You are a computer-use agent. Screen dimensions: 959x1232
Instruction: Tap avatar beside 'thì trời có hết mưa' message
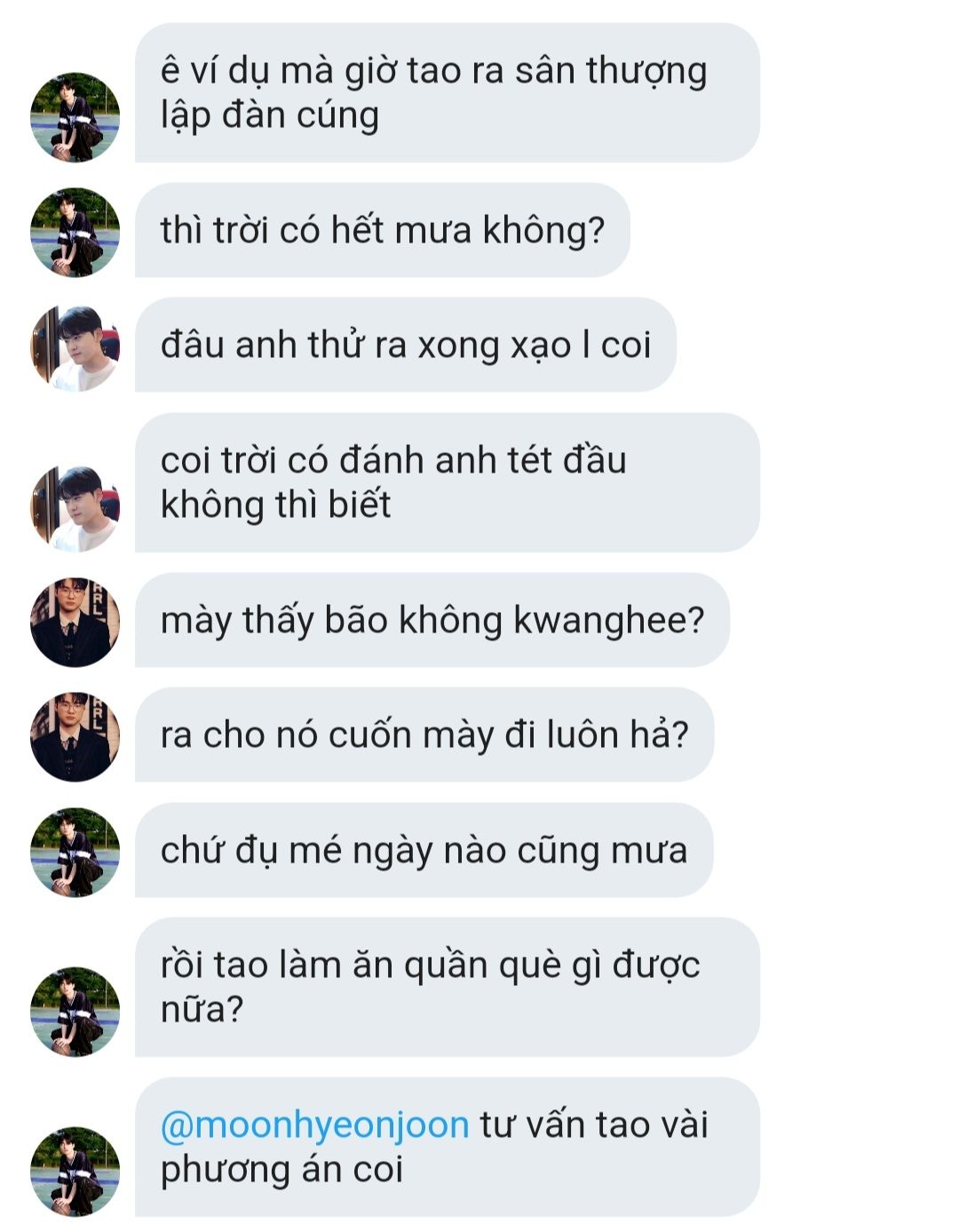[75, 232]
